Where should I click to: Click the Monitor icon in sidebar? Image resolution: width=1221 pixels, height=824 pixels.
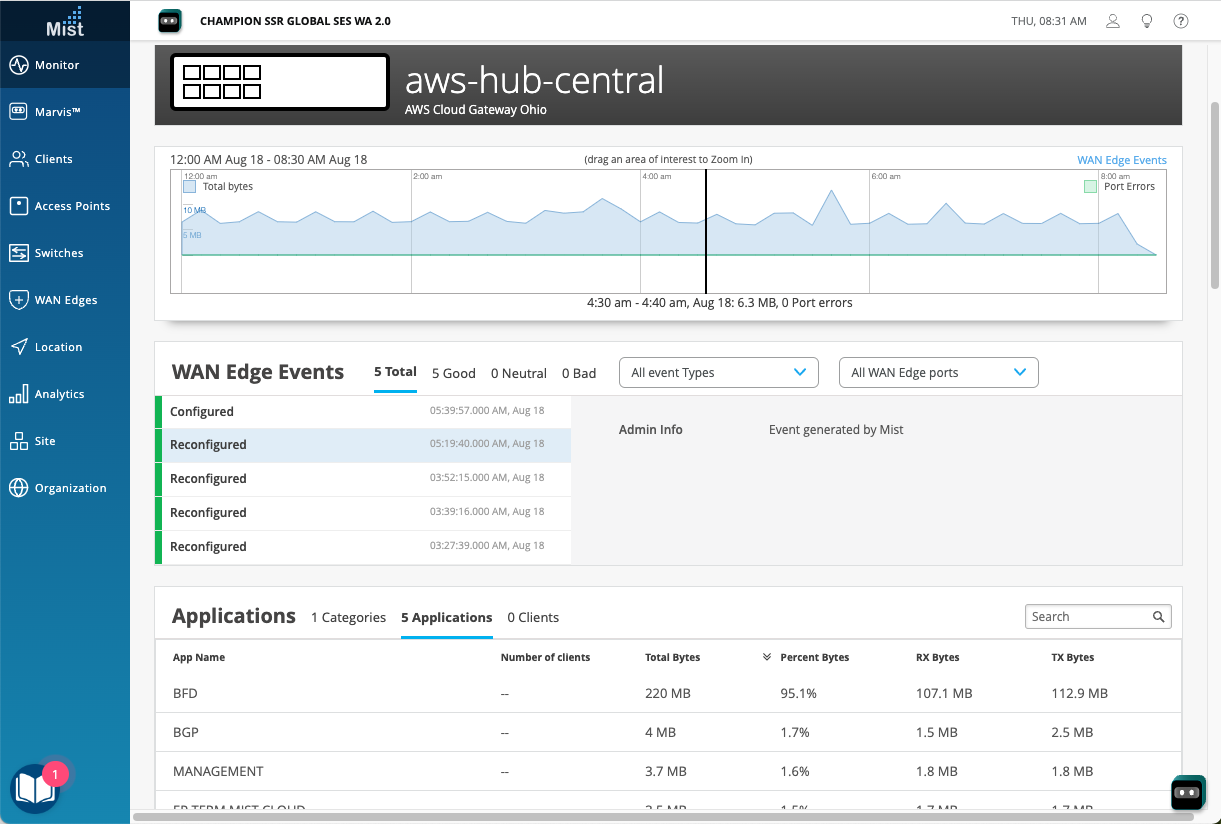click(x=18, y=65)
